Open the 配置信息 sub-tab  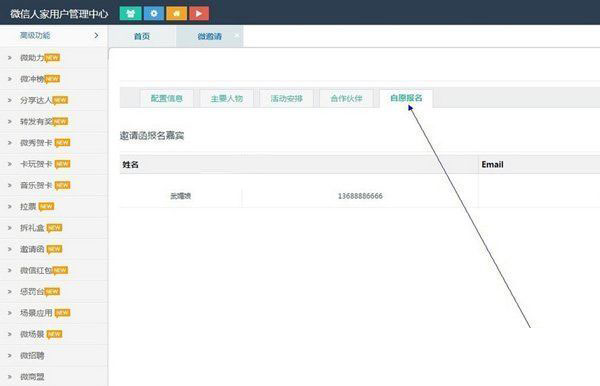(x=166, y=98)
